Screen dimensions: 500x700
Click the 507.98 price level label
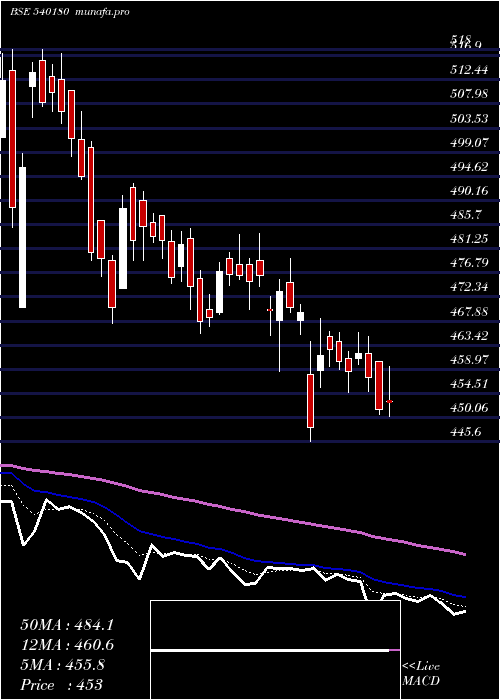(469, 94)
